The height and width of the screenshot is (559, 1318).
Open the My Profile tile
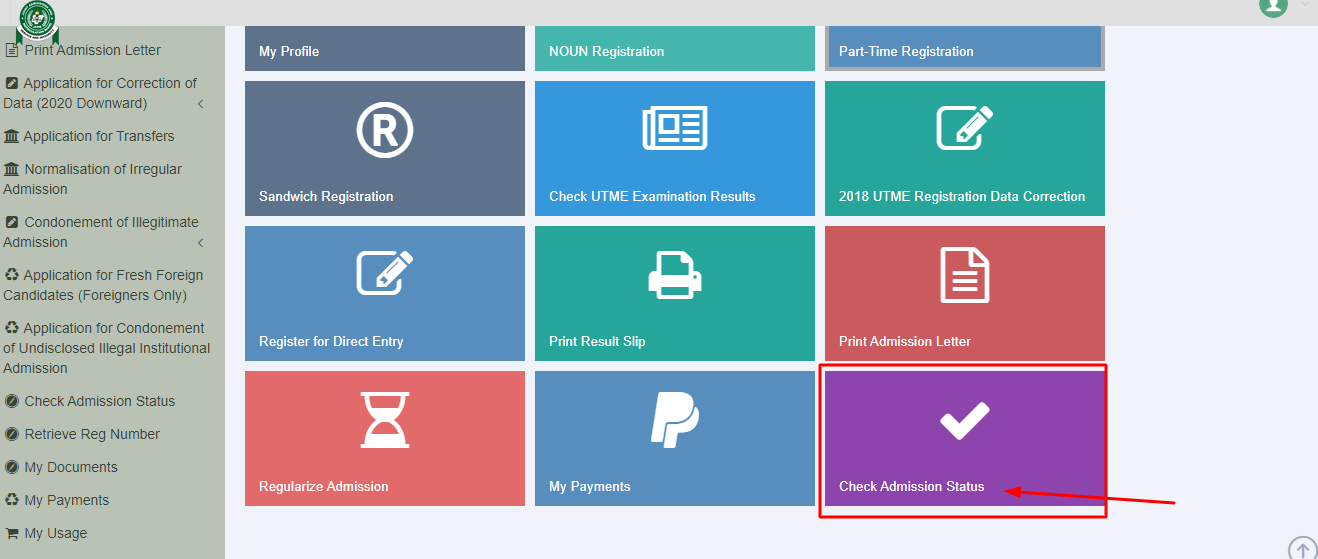pos(385,49)
